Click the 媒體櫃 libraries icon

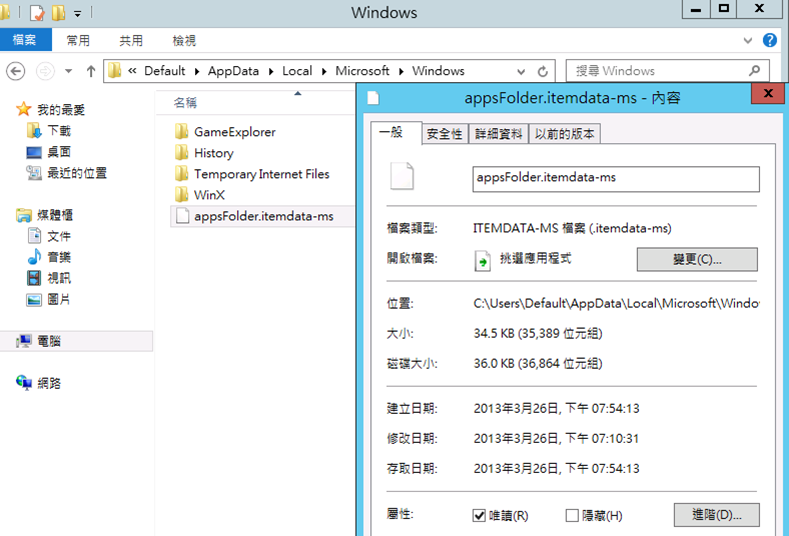23,215
